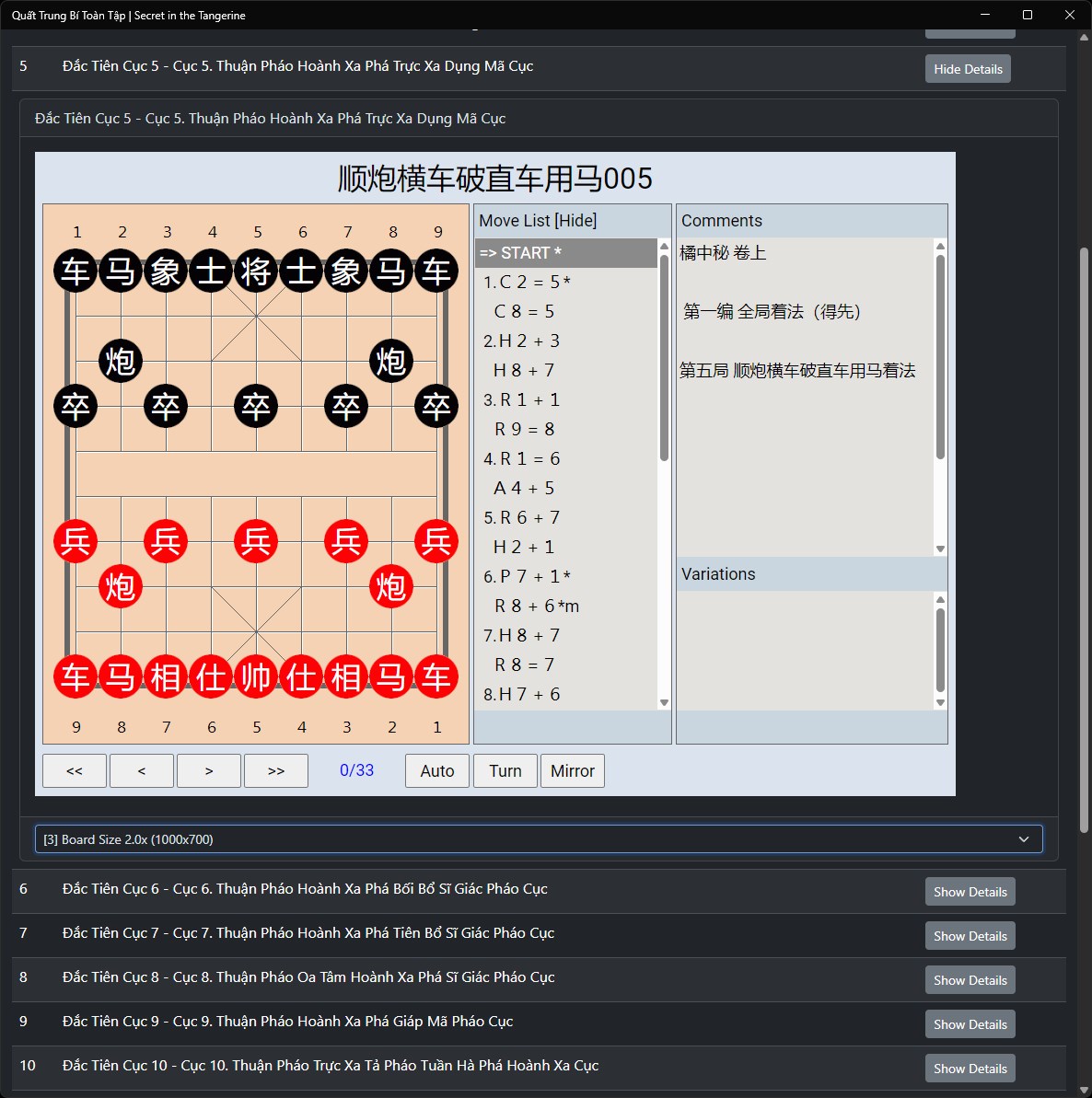Image resolution: width=1092 pixels, height=1098 pixels.
Task: Open the Board Size 2.0x dropdown
Action: [539, 838]
